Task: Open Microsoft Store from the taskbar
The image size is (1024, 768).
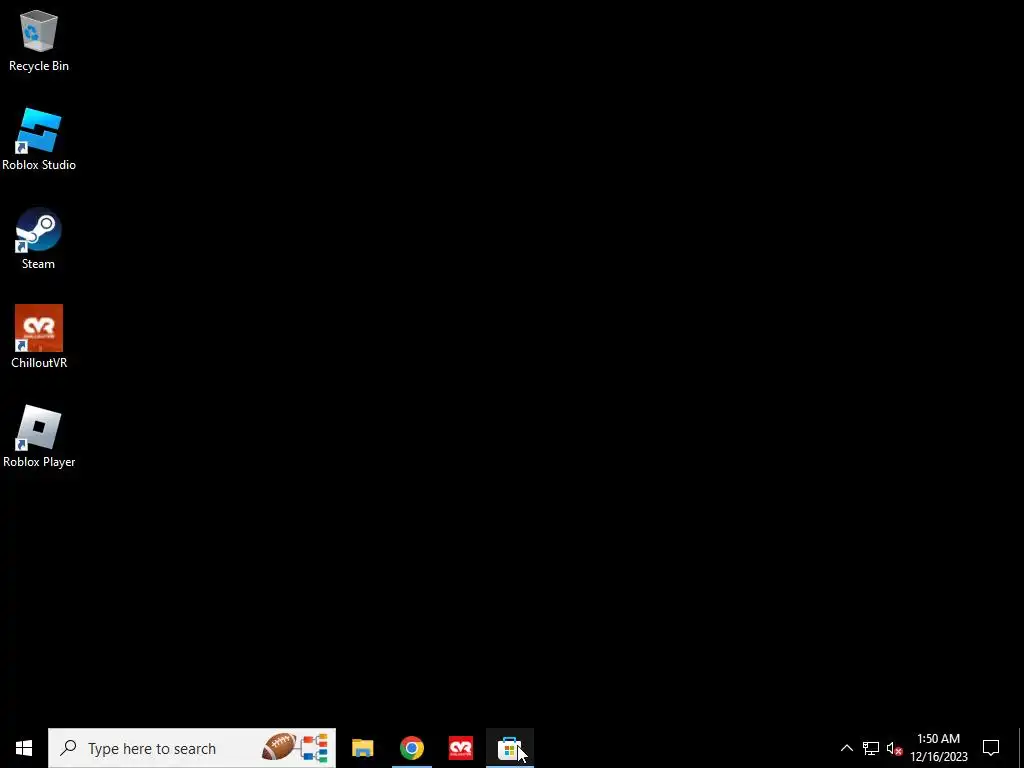Action: tap(510, 748)
